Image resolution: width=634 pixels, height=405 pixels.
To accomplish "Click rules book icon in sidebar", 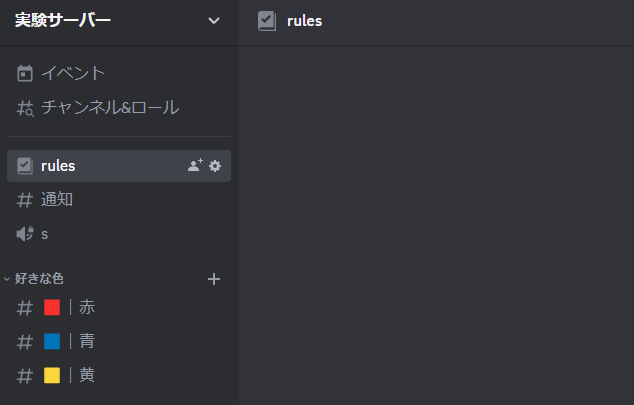I will pos(25,166).
